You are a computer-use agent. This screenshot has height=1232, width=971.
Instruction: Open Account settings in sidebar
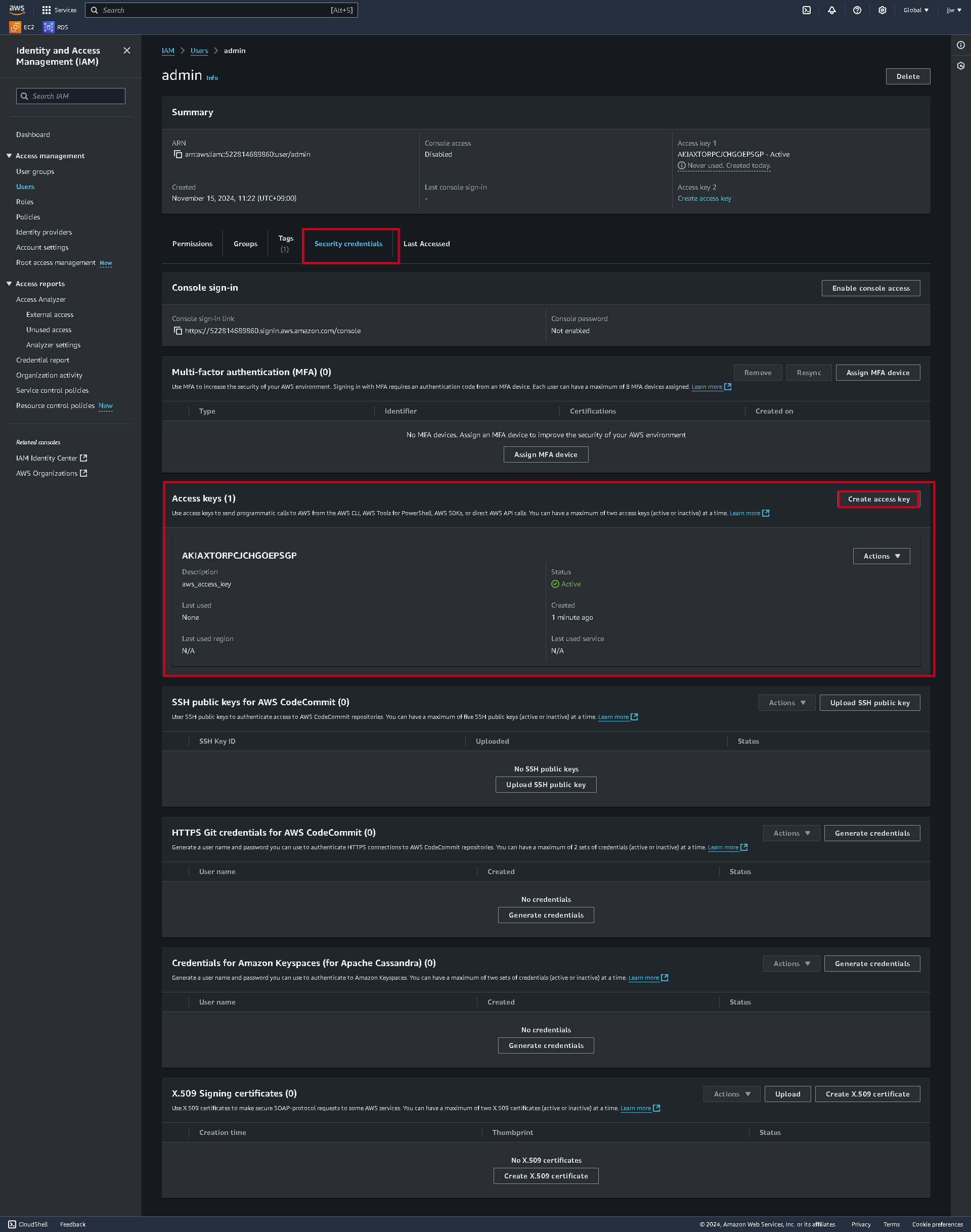click(x=42, y=248)
